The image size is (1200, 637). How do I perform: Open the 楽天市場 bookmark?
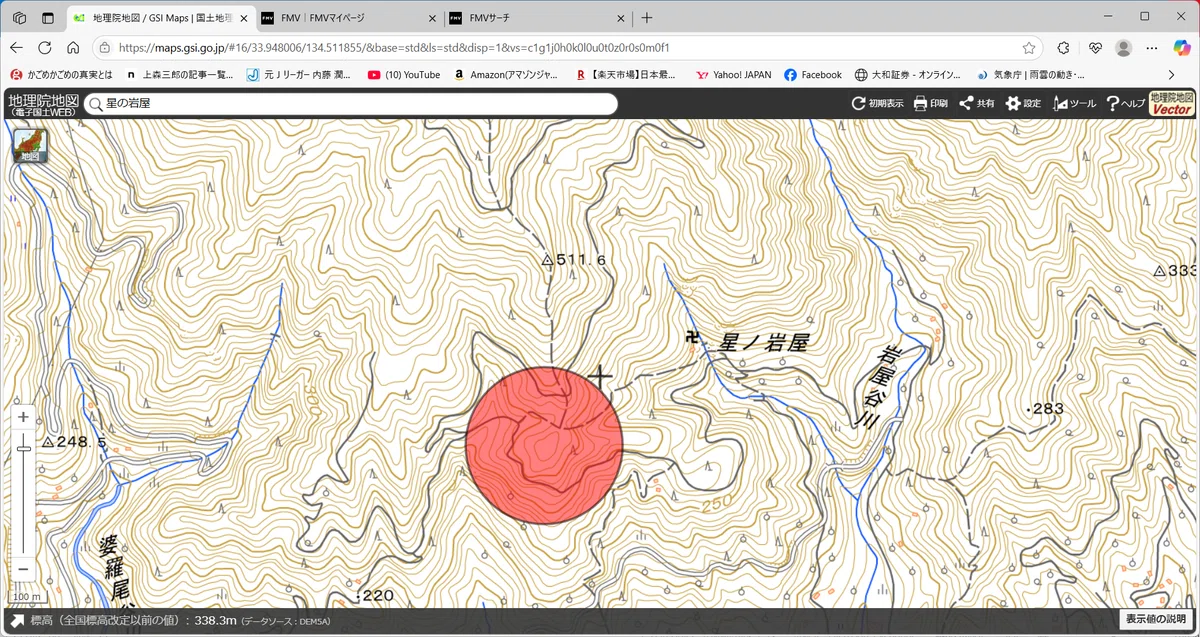click(x=626, y=75)
